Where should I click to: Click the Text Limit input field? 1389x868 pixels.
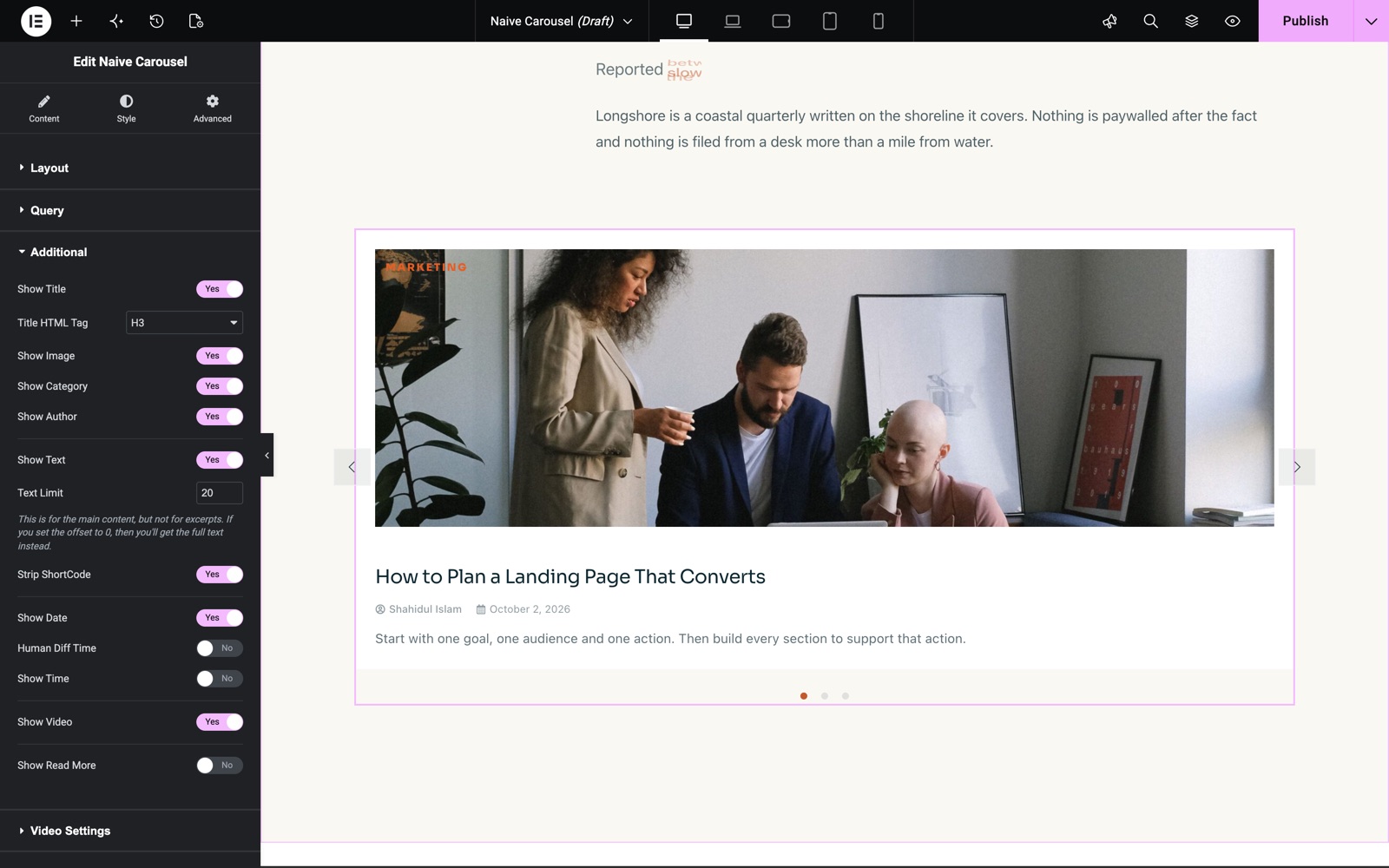(220, 493)
